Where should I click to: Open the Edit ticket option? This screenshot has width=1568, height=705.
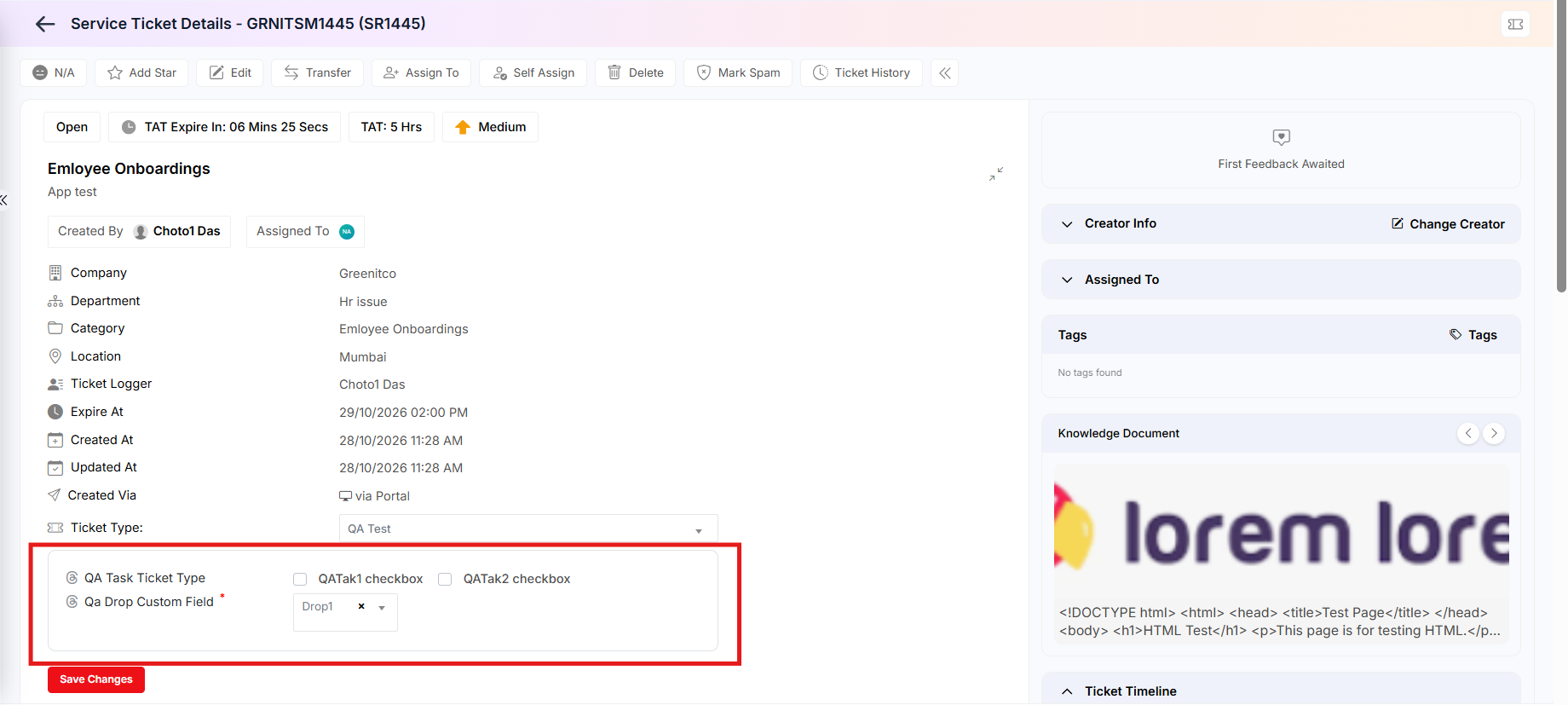[230, 72]
